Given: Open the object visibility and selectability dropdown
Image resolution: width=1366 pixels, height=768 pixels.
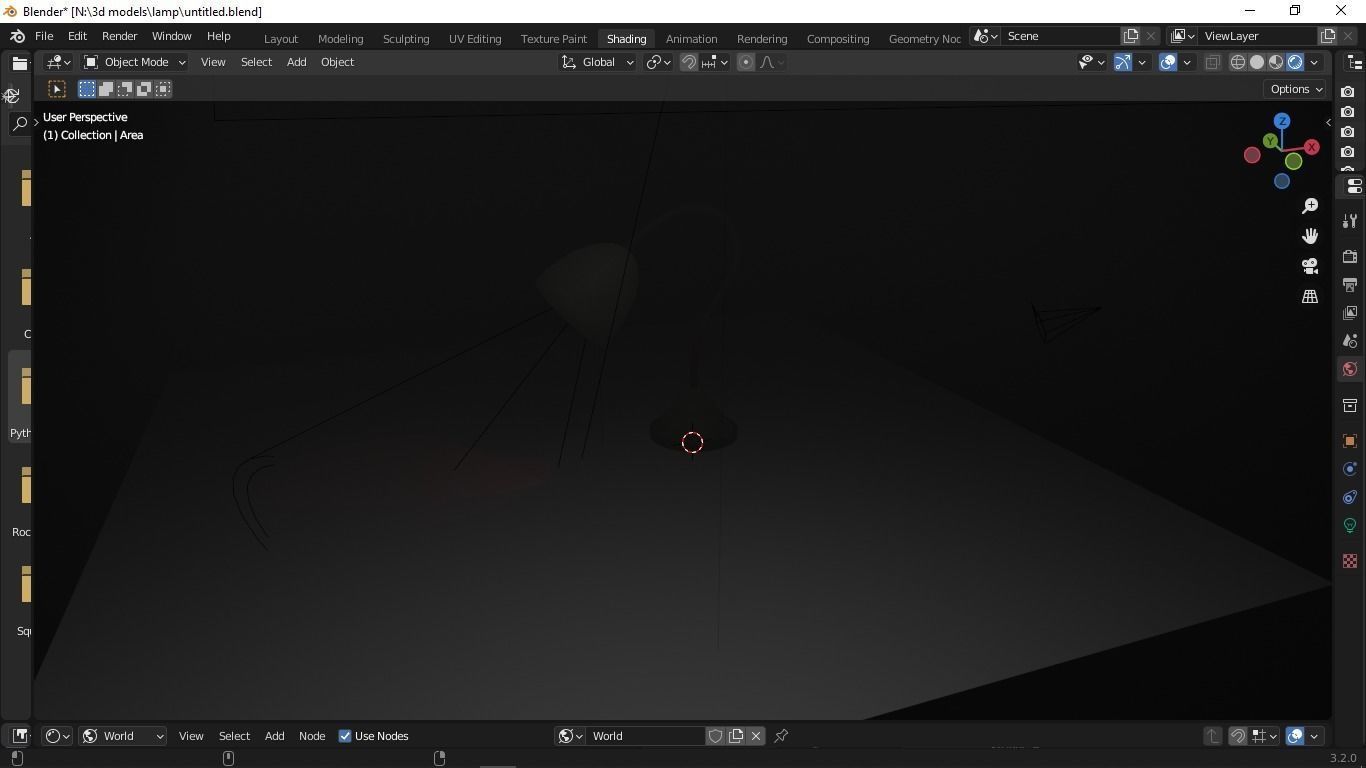Looking at the screenshot, I should 1092,62.
